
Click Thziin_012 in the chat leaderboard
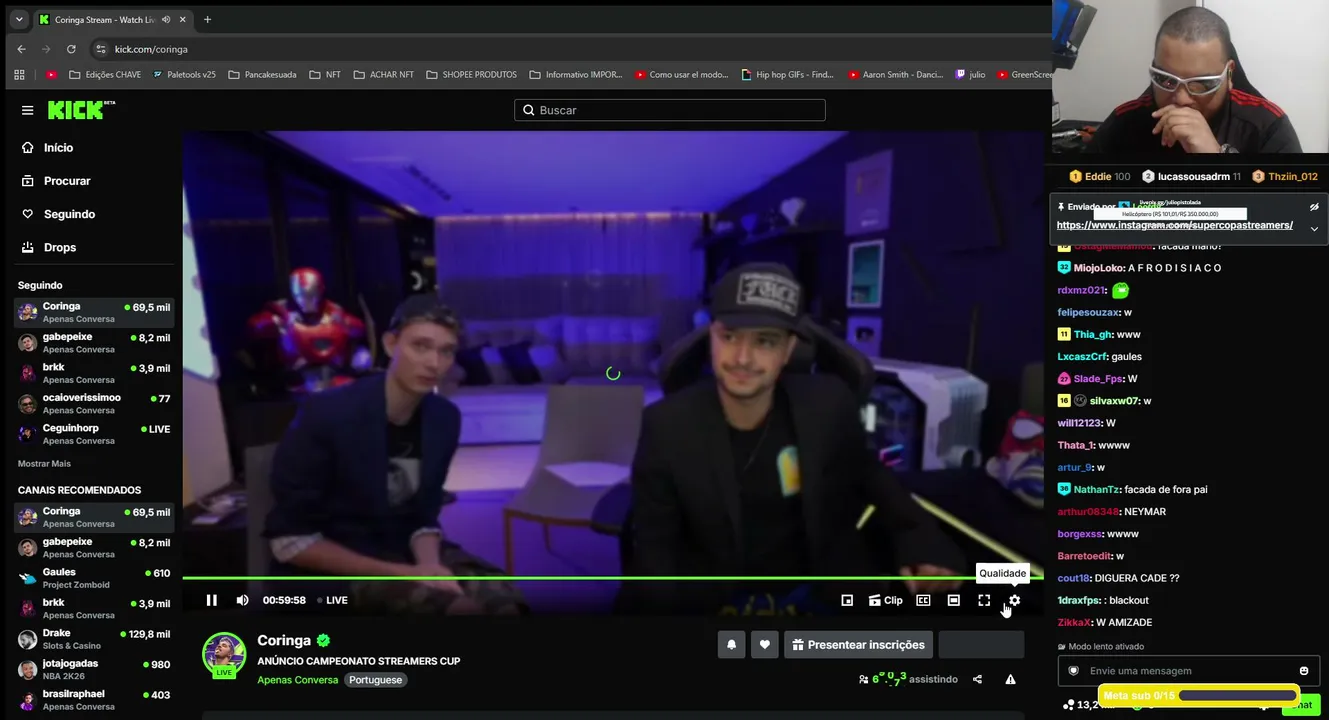(1285, 177)
